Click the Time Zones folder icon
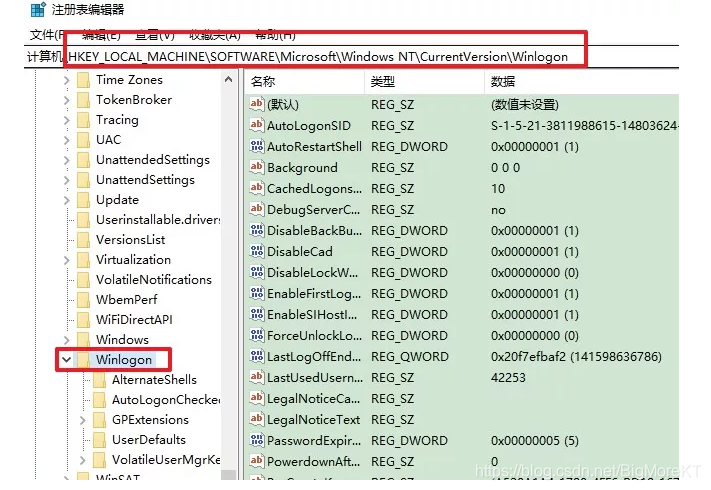 [x=83, y=80]
